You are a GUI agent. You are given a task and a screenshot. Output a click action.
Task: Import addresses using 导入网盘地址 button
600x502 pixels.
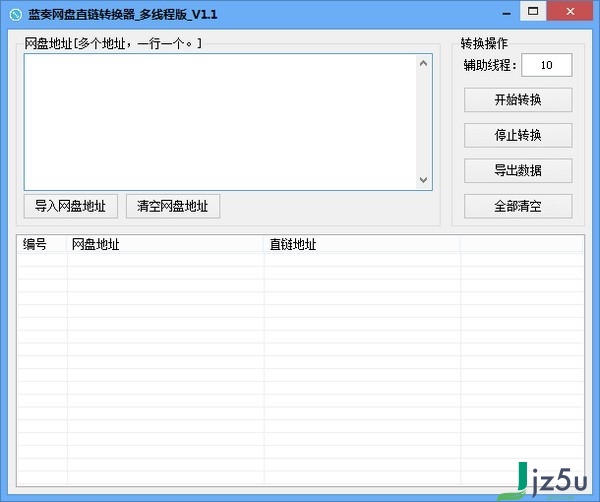click(x=70, y=206)
